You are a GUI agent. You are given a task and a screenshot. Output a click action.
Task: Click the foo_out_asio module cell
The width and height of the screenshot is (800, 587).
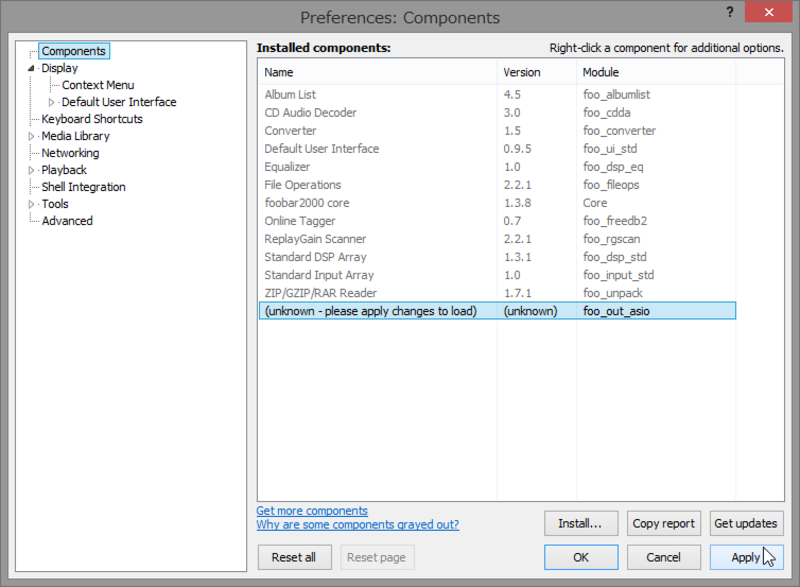pyautogui.click(x=616, y=311)
